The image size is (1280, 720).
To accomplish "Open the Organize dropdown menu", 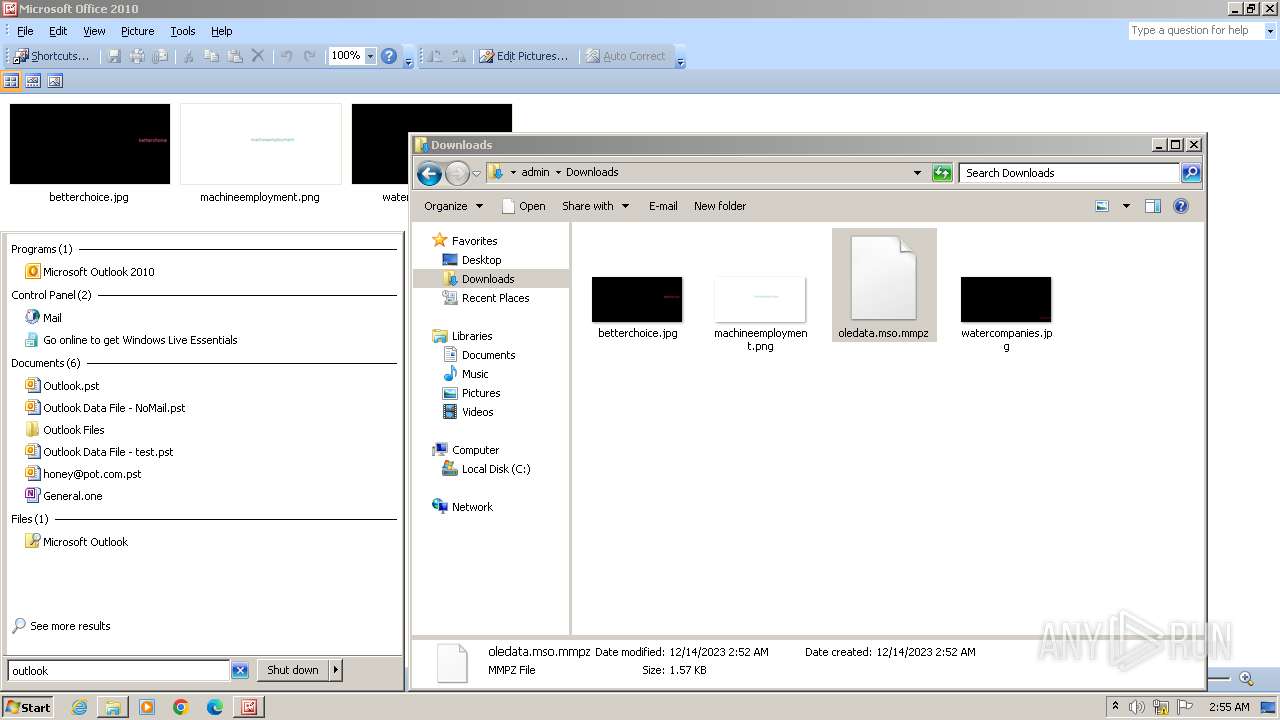I will click(x=453, y=206).
